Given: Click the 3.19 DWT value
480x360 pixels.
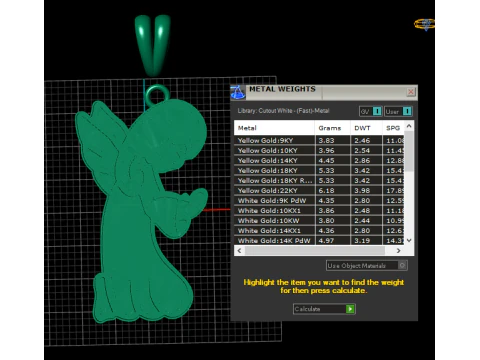Looking at the screenshot, I should pyautogui.click(x=362, y=240).
